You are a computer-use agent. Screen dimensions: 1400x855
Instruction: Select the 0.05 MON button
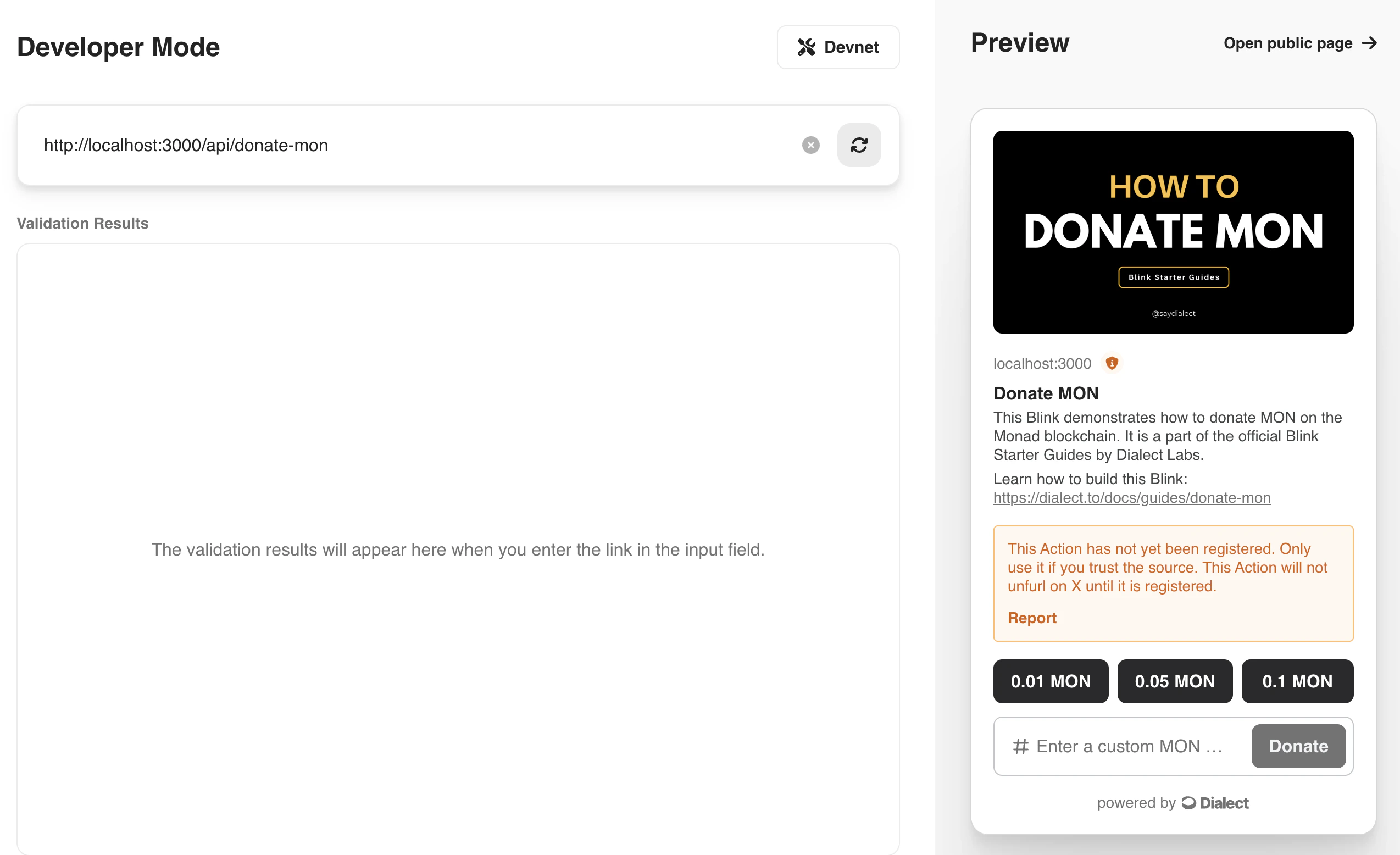(x=1174, y=681)
